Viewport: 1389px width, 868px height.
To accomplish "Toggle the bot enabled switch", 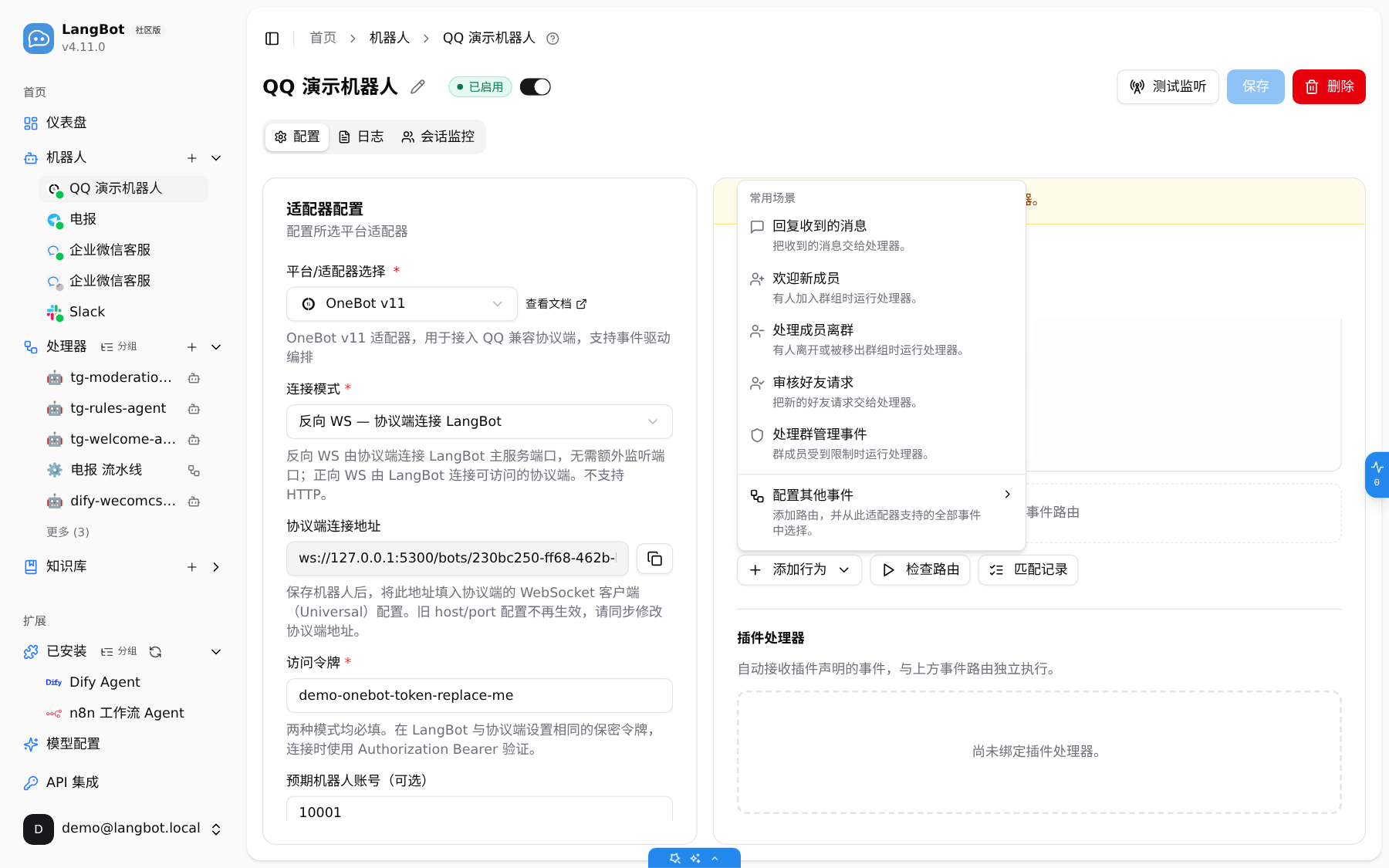I will tap(535, 87).
